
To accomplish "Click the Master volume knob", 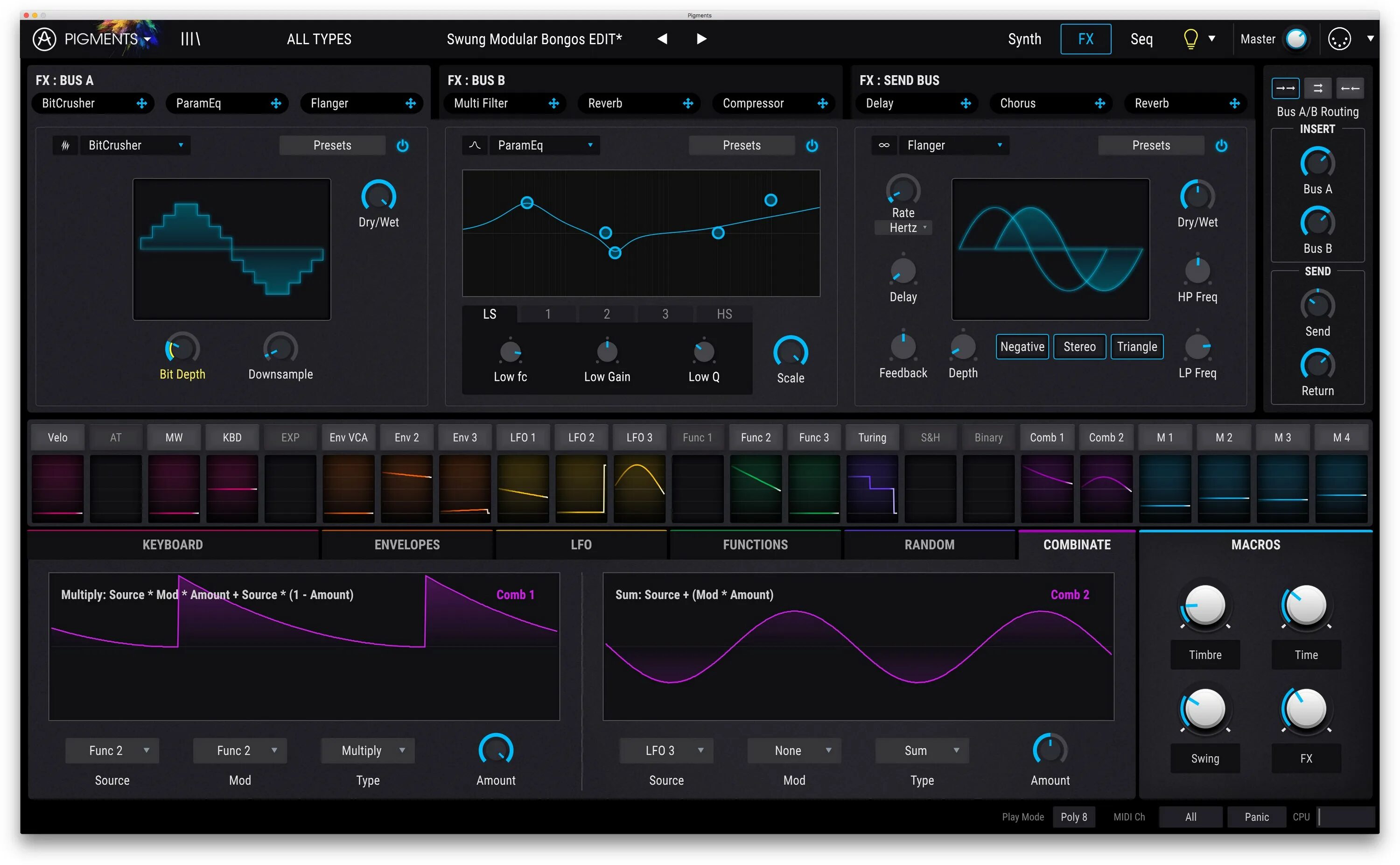I will (1295, 39).
